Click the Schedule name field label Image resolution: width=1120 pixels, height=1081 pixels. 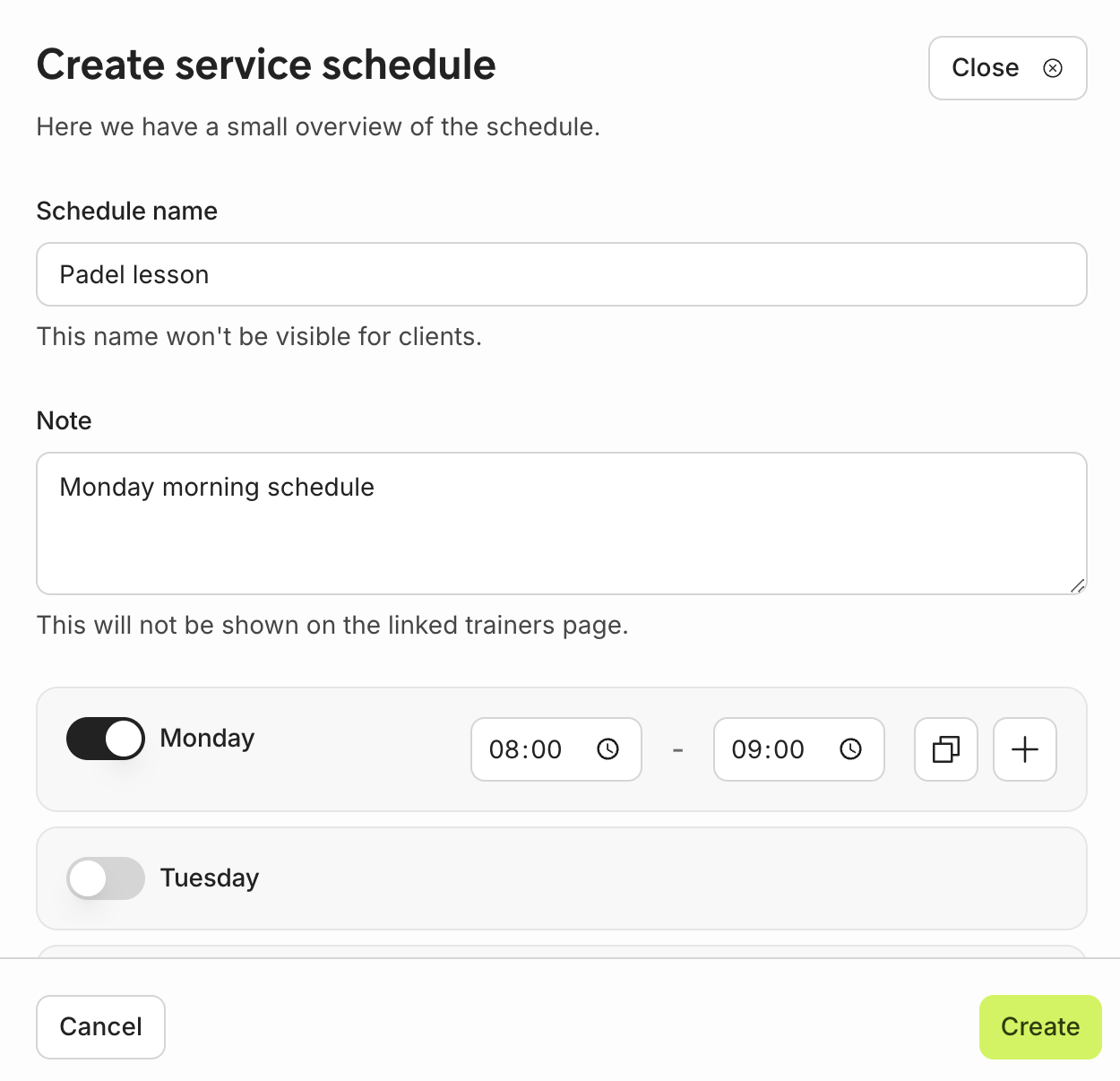click(126, 212)
